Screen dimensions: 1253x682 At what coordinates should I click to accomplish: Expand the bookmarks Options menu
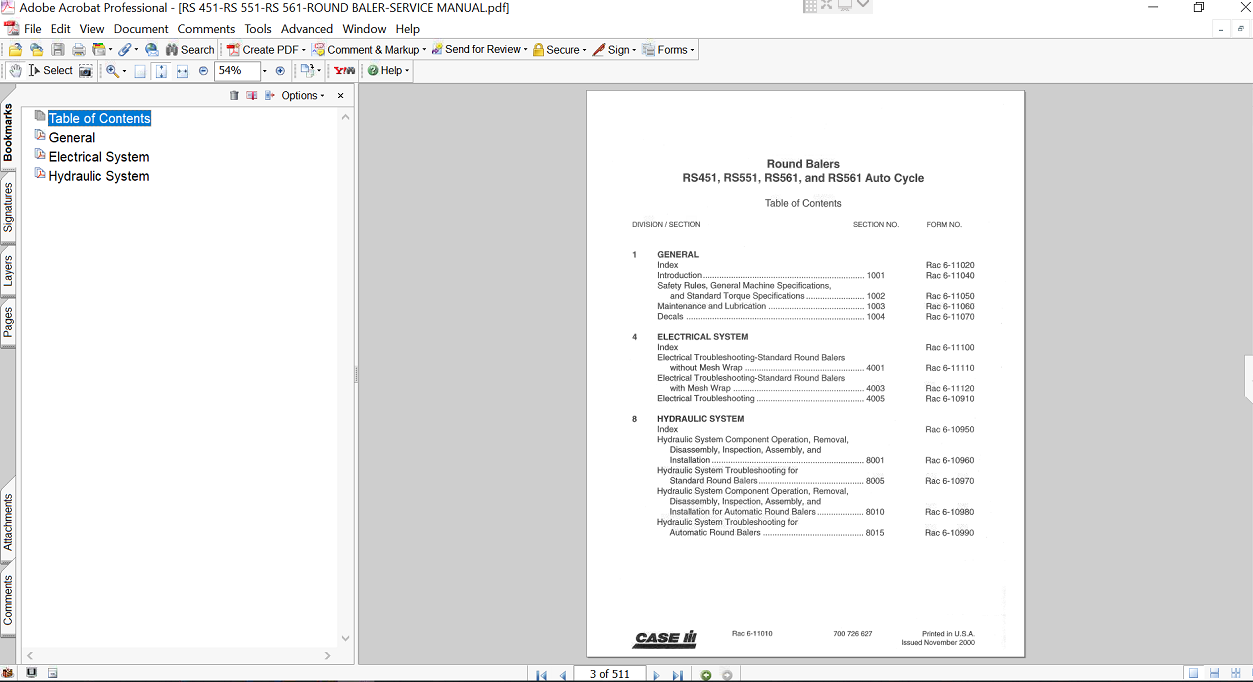tap(302, 96)
